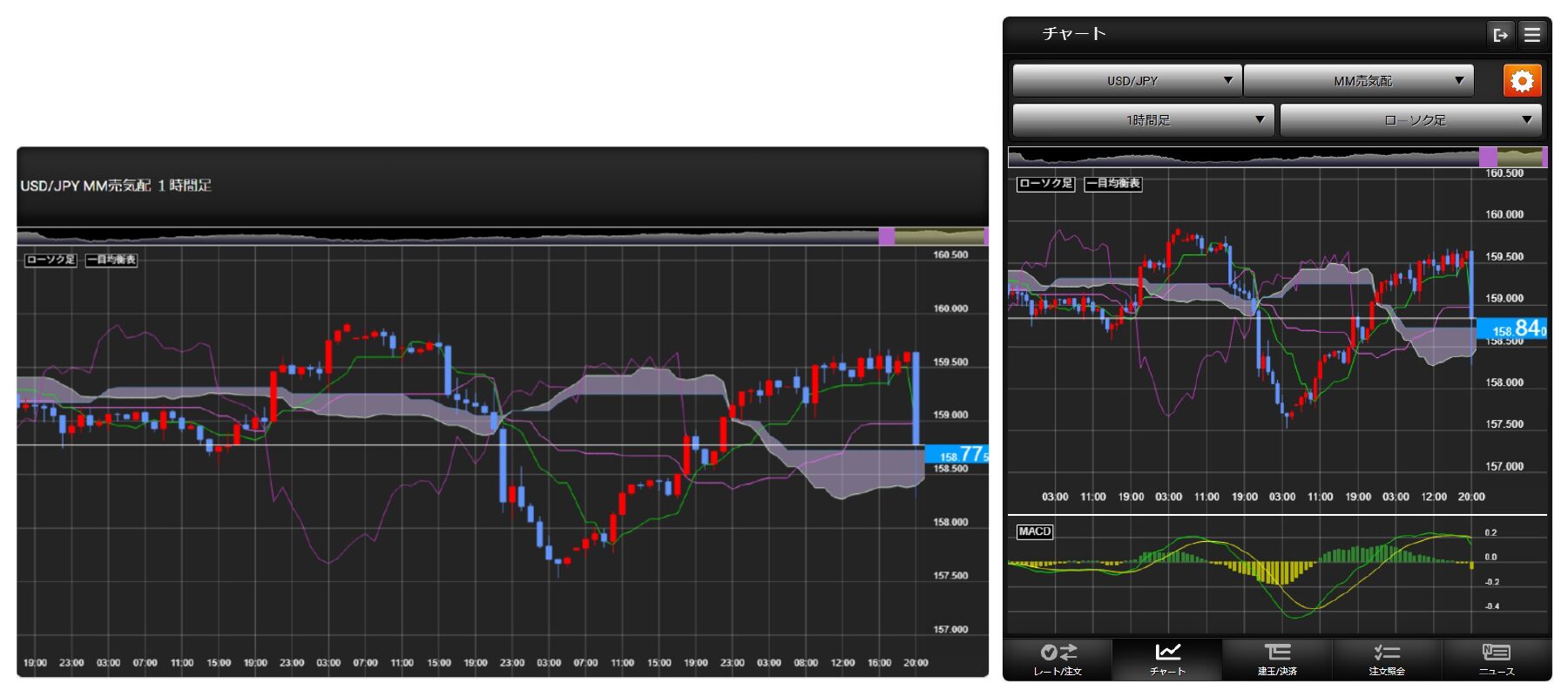Expand the 1時間足 timeframe dropdown
The width and height of the screenshot is (1568, 697).
point(1143,120)
